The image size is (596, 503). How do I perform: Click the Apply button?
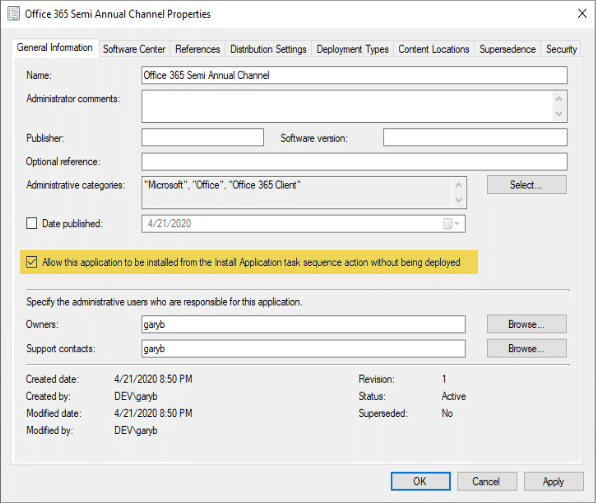point(554,481)
